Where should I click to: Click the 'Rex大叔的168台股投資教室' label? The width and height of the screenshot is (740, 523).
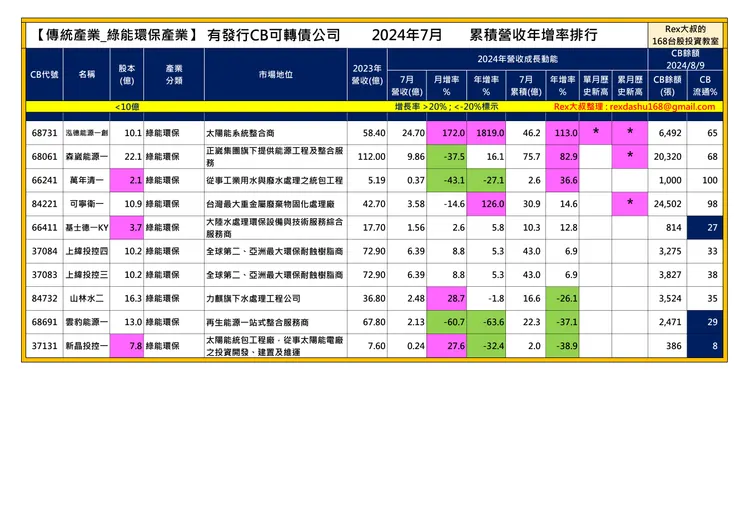(x=685, y=35)
